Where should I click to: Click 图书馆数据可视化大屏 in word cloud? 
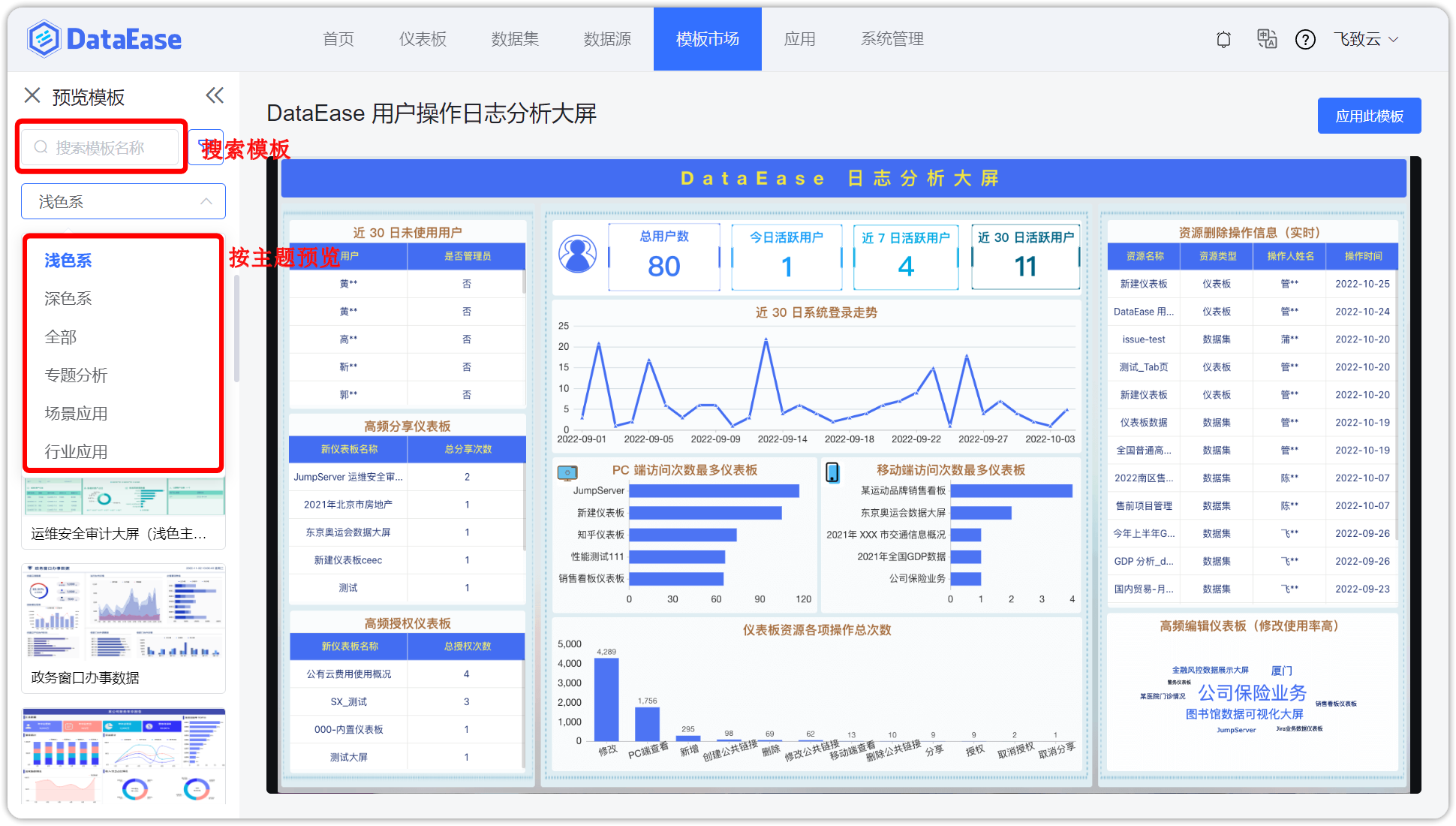pyautogui.click(x=1244, y=714)
